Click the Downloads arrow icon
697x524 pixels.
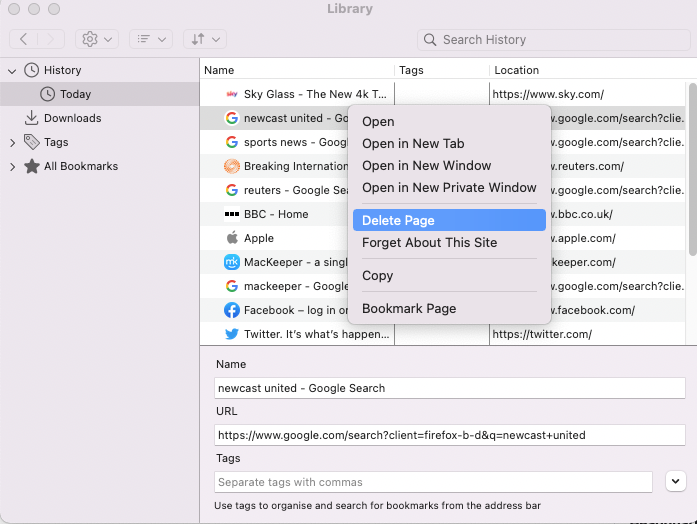pyautogui.click(x=31, y=118)
